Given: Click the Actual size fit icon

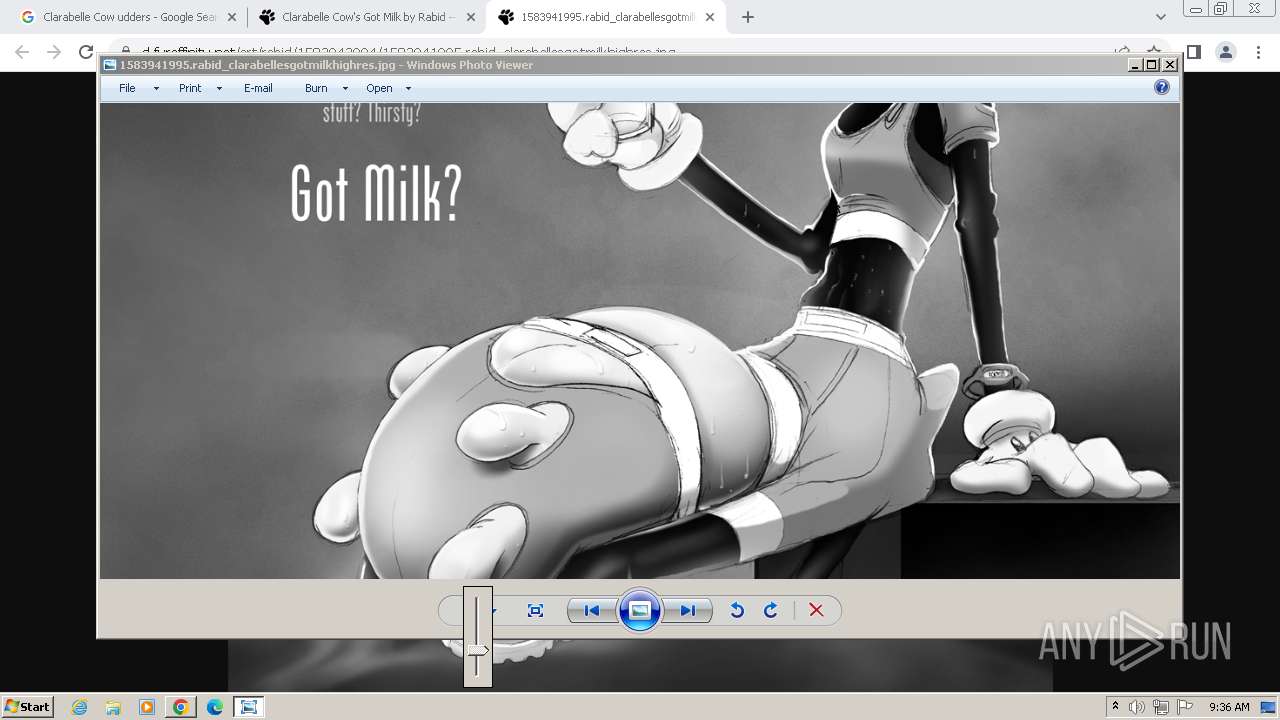Looking at the screenshot, I should tap(535, 610).
